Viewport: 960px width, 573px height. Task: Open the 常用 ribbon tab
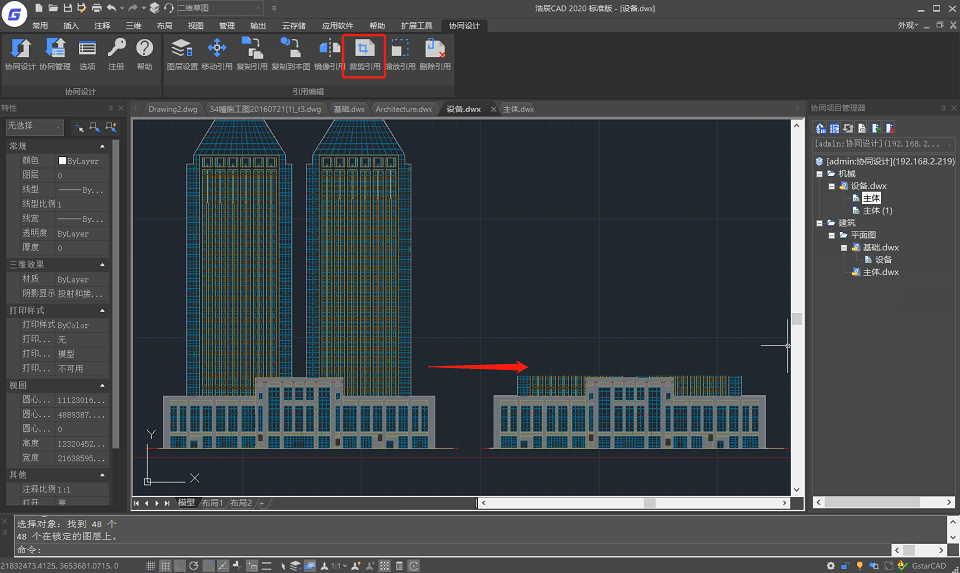tap(40, 26)
